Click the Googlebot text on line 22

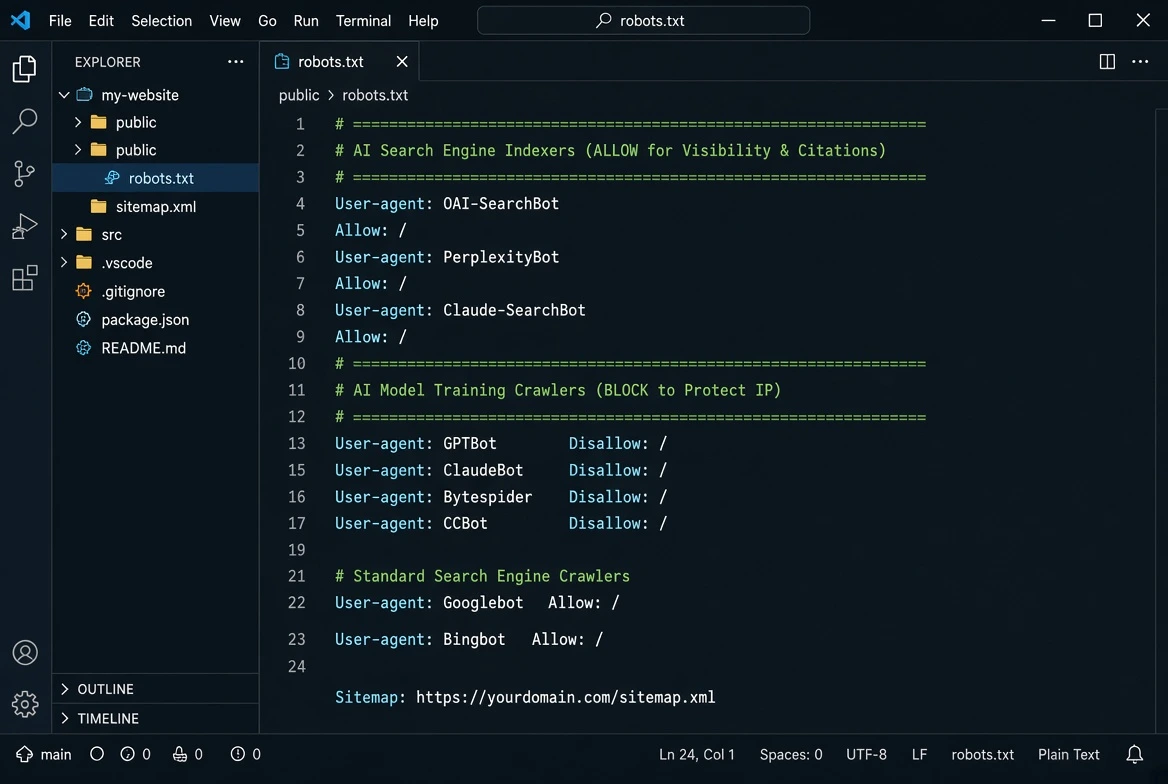pyautogui.click(x=483, y=603)
